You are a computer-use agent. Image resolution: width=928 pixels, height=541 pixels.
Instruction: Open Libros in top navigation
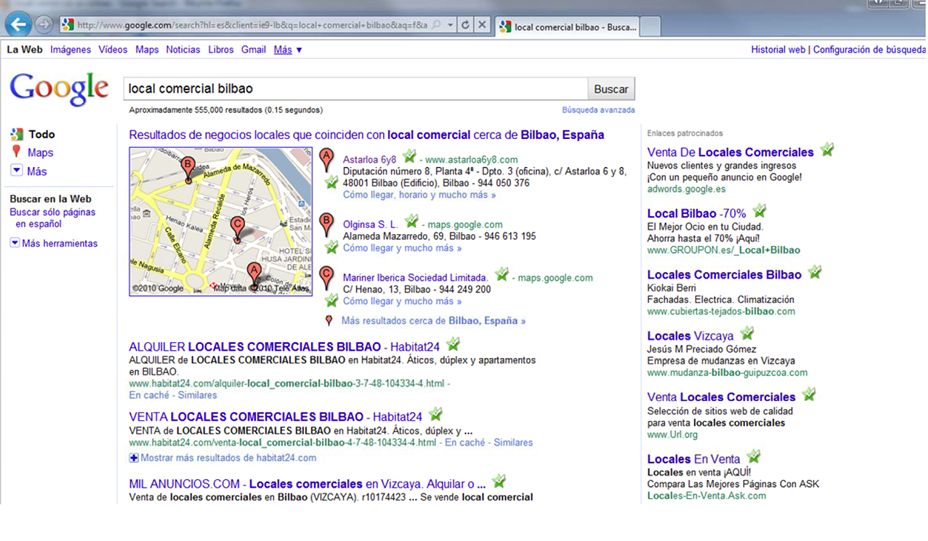click(221, 50)
